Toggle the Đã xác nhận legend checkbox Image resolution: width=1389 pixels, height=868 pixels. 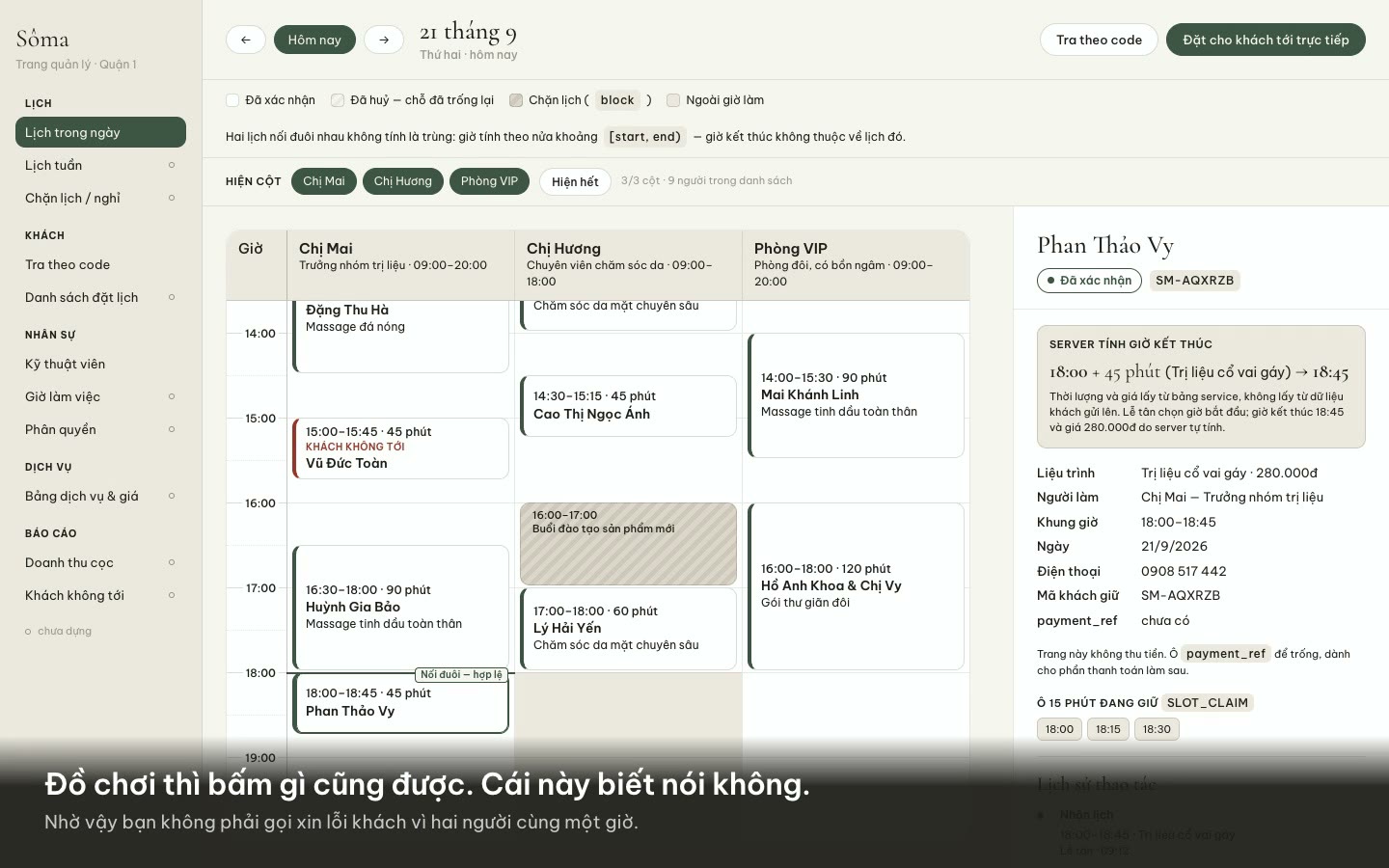tap(232, 99)
